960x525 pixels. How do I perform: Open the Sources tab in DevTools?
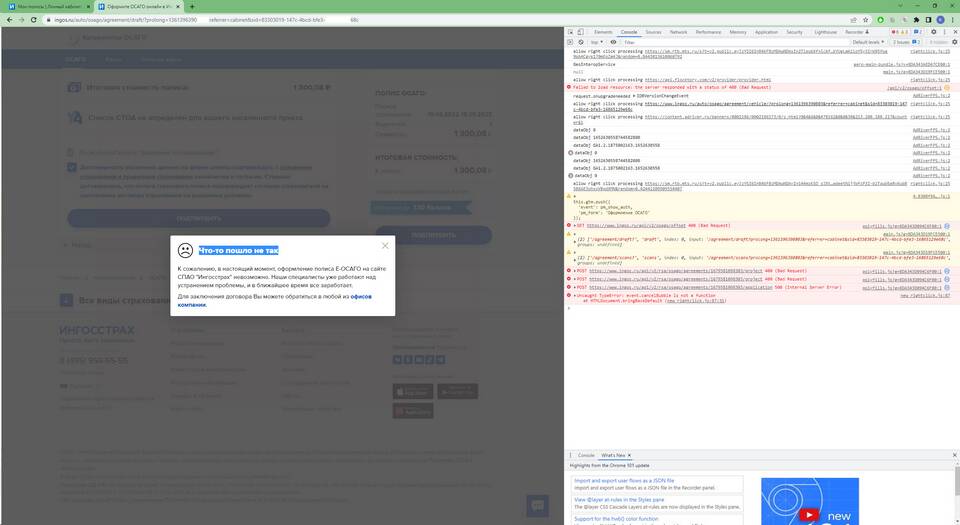(x=653, y=32)
